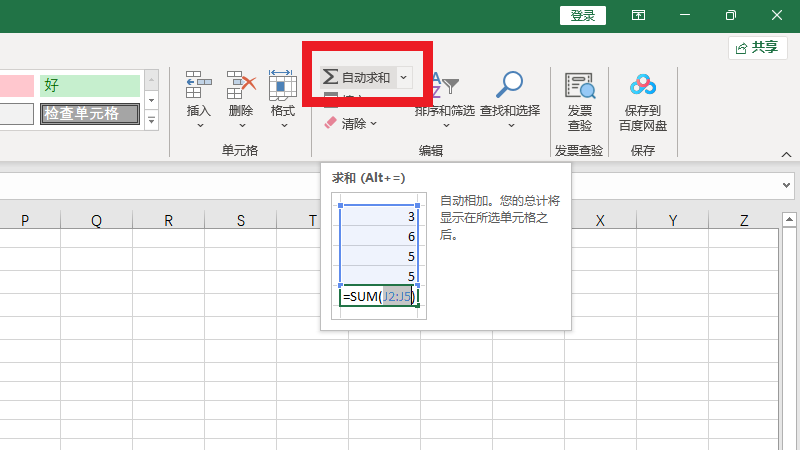Open the 排序和筛选 sort and filter icon
This screenshot has height=450, width=800.
445,86
